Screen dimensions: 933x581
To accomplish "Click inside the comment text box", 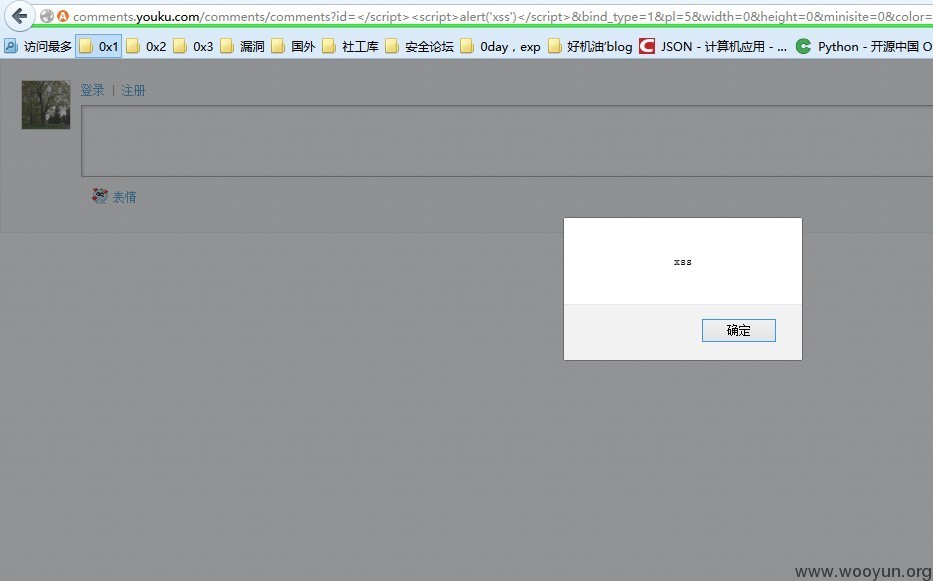I will (507, 141).
